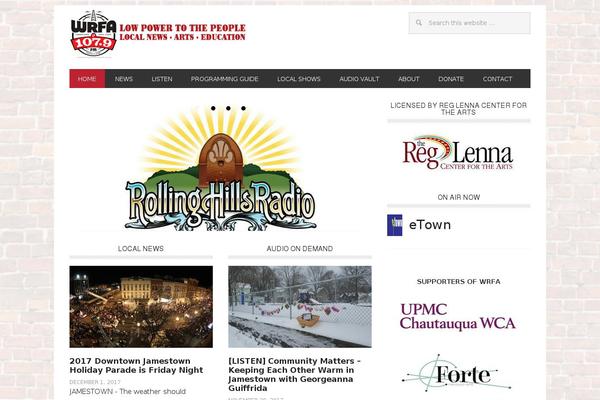Click the search magnifier icon
Viewport: 600px width, 400px height.
point(419,23)
